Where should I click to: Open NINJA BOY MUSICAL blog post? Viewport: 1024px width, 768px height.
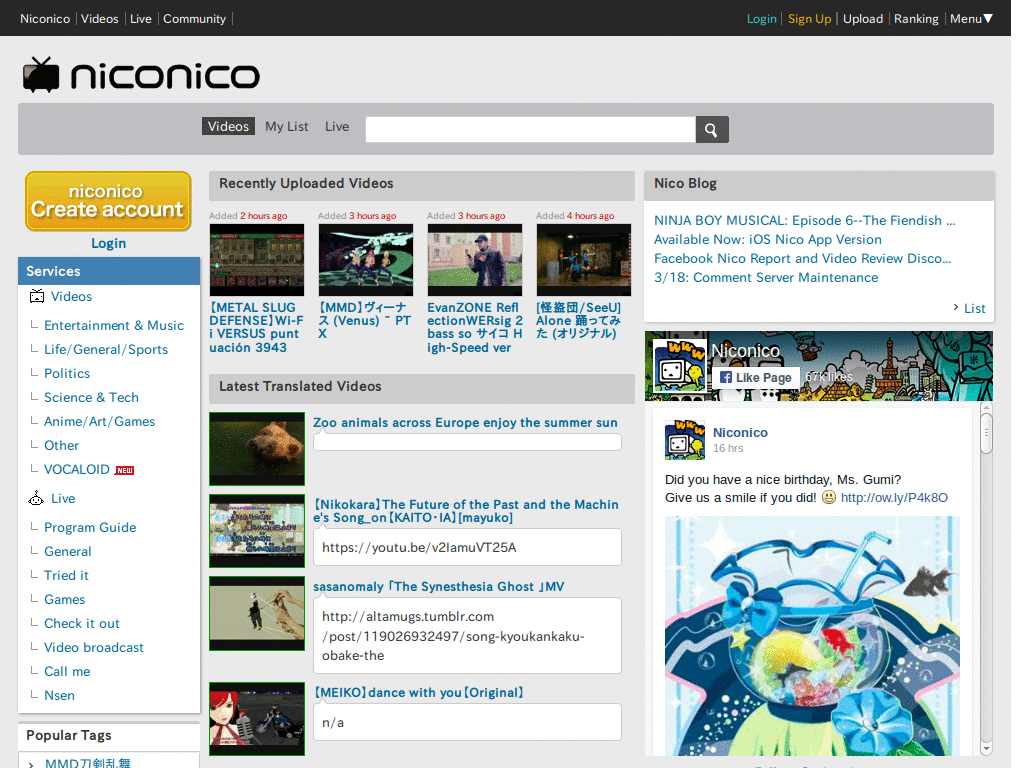click(x=805, y=220)
